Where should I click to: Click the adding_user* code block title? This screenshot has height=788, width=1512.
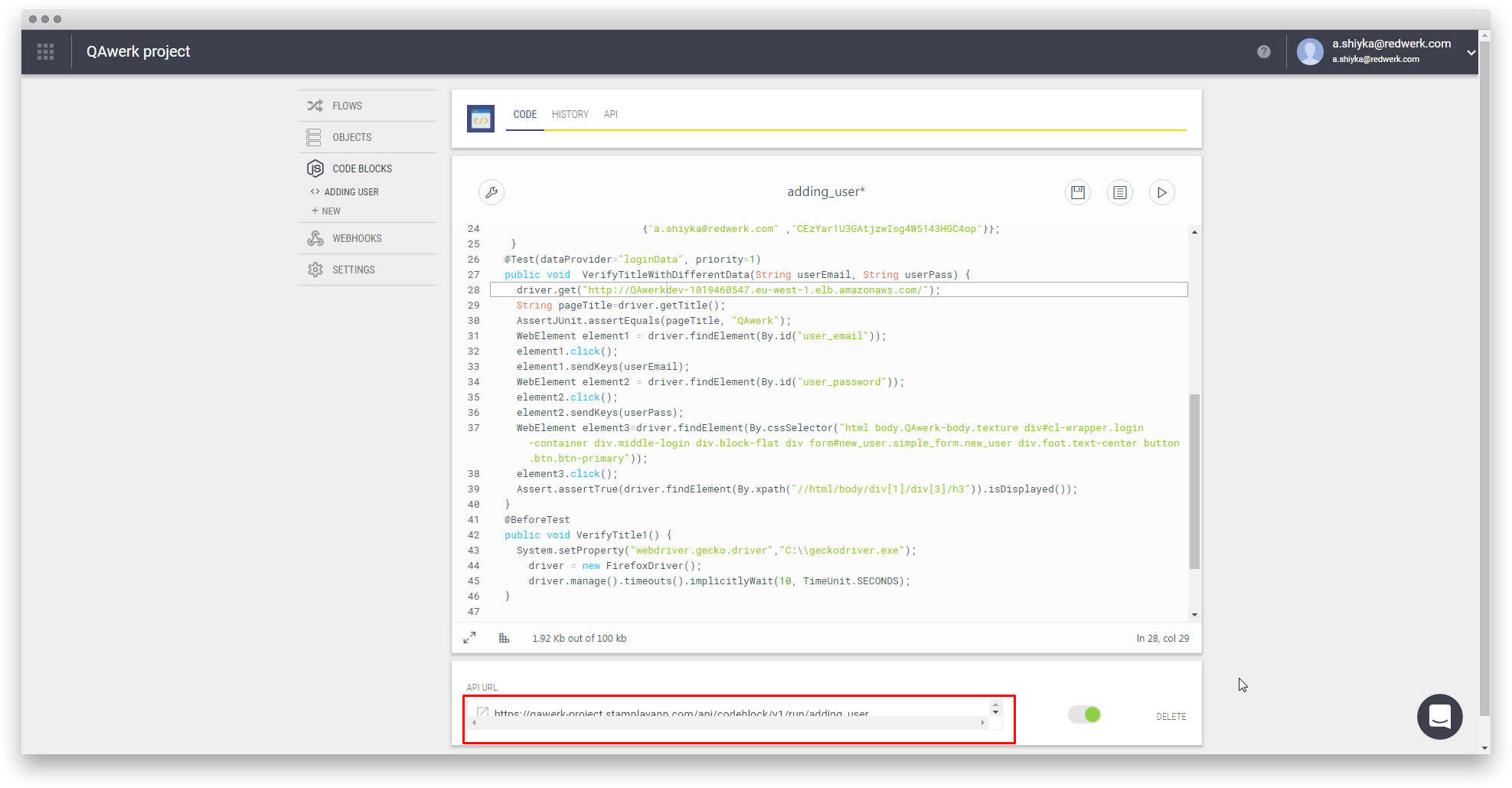826,191
